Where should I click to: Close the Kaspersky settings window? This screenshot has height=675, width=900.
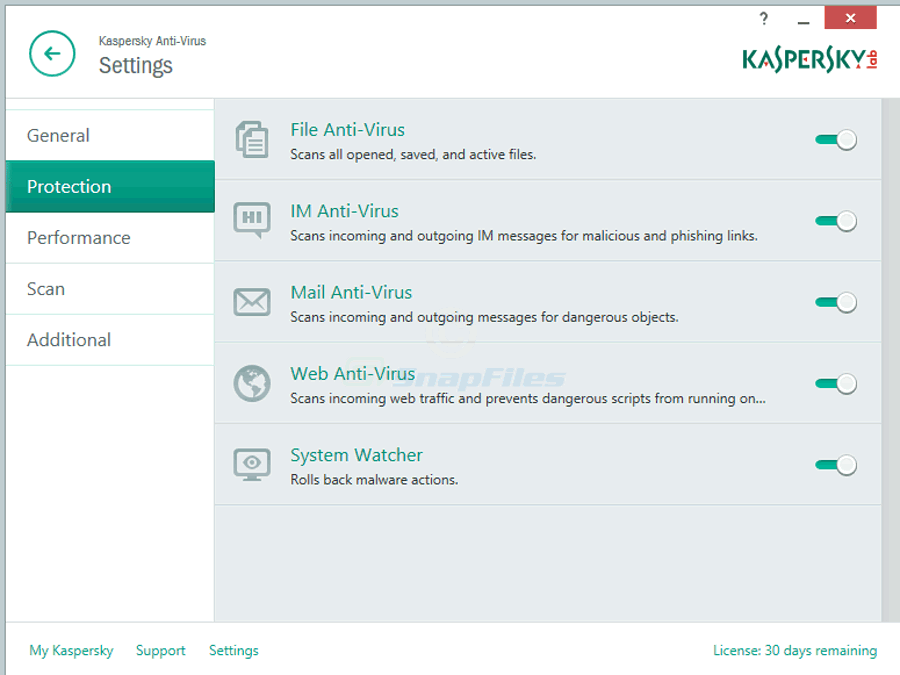tap(850, 17)
